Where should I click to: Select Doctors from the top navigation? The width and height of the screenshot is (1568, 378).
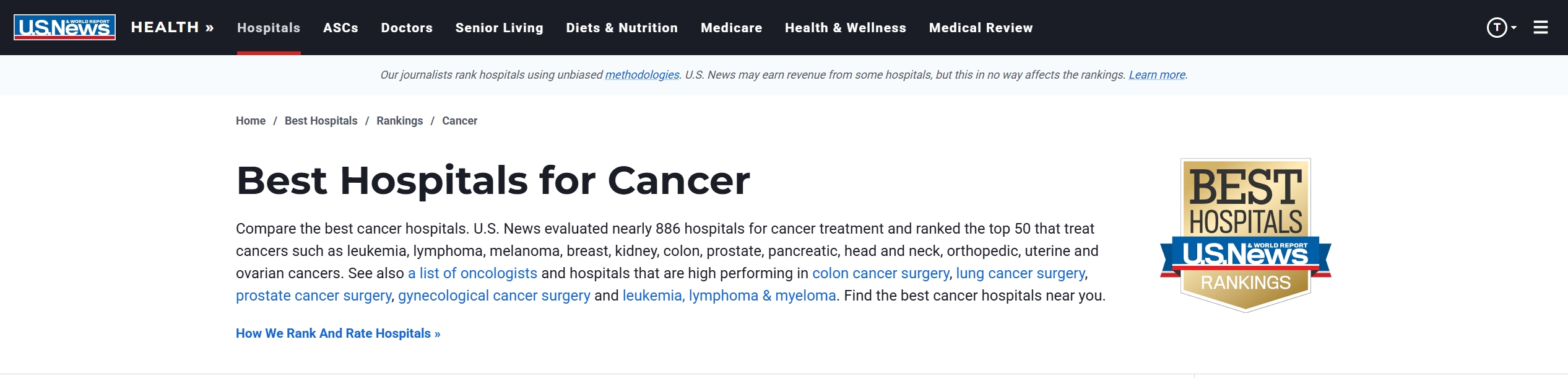(x=407, y=28)
